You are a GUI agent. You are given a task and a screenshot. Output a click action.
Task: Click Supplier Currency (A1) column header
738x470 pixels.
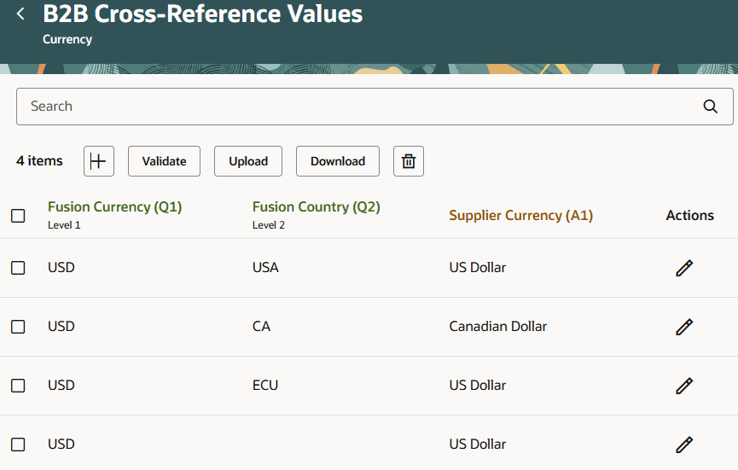(x=521, y=216)
